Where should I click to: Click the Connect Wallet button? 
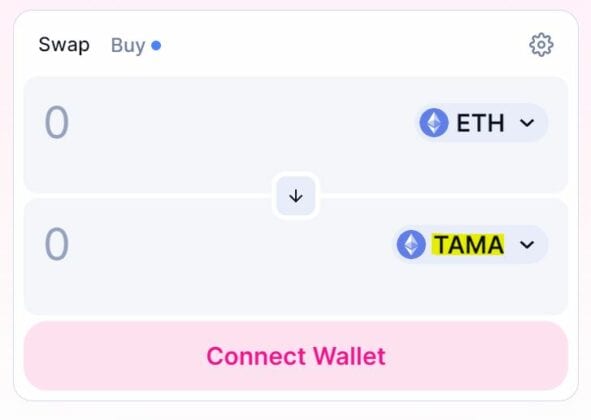click(x=296, y=356)
